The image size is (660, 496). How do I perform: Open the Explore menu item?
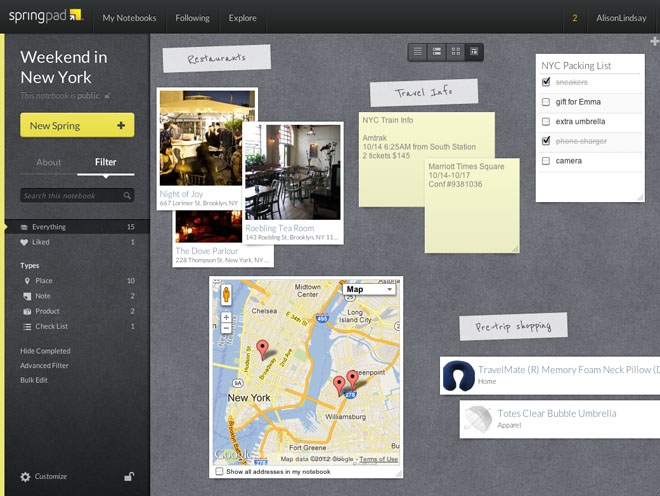click(242, 18)
